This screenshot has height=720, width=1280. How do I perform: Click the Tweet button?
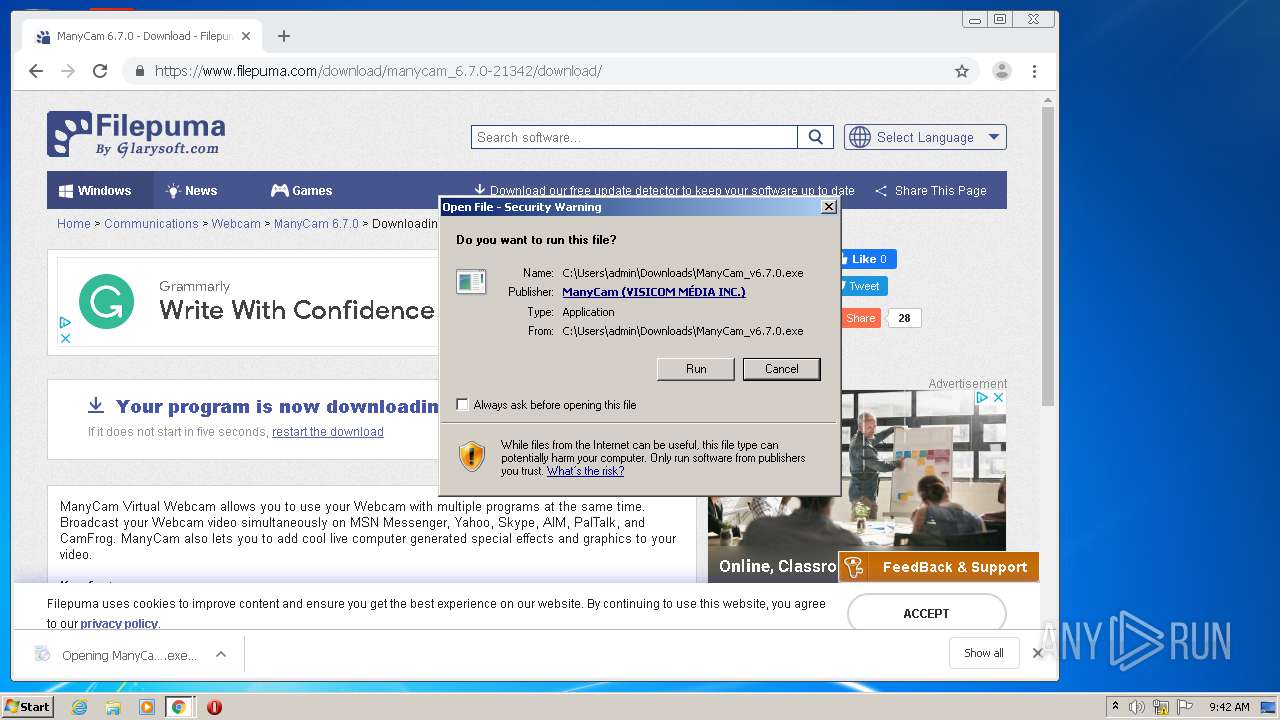(x=863, y=286)
